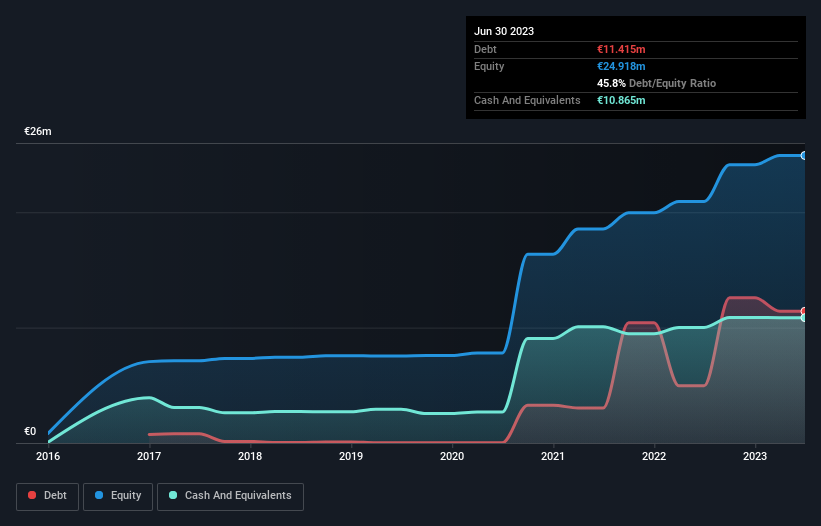The image size is (821, 526).
Task: Click the 2016 axis label
Action: (48, 456)
